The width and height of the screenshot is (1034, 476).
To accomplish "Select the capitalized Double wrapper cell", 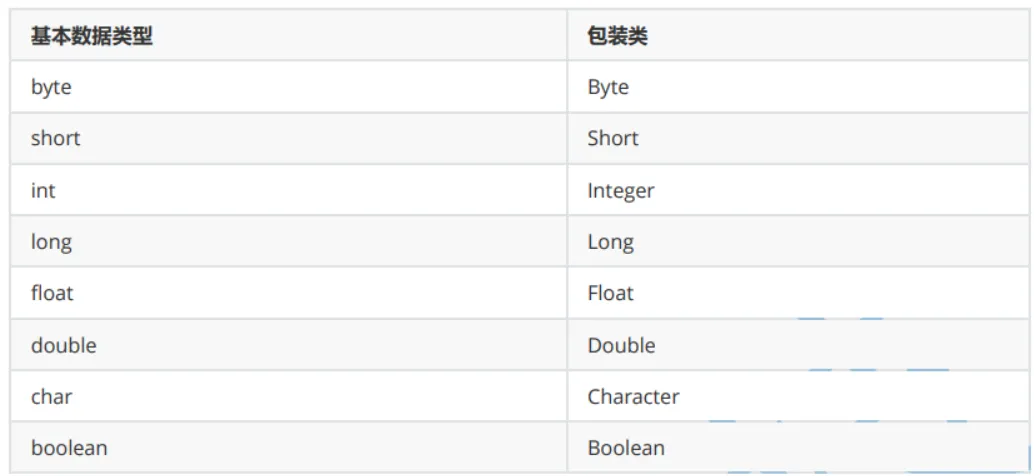I will 621,345.
